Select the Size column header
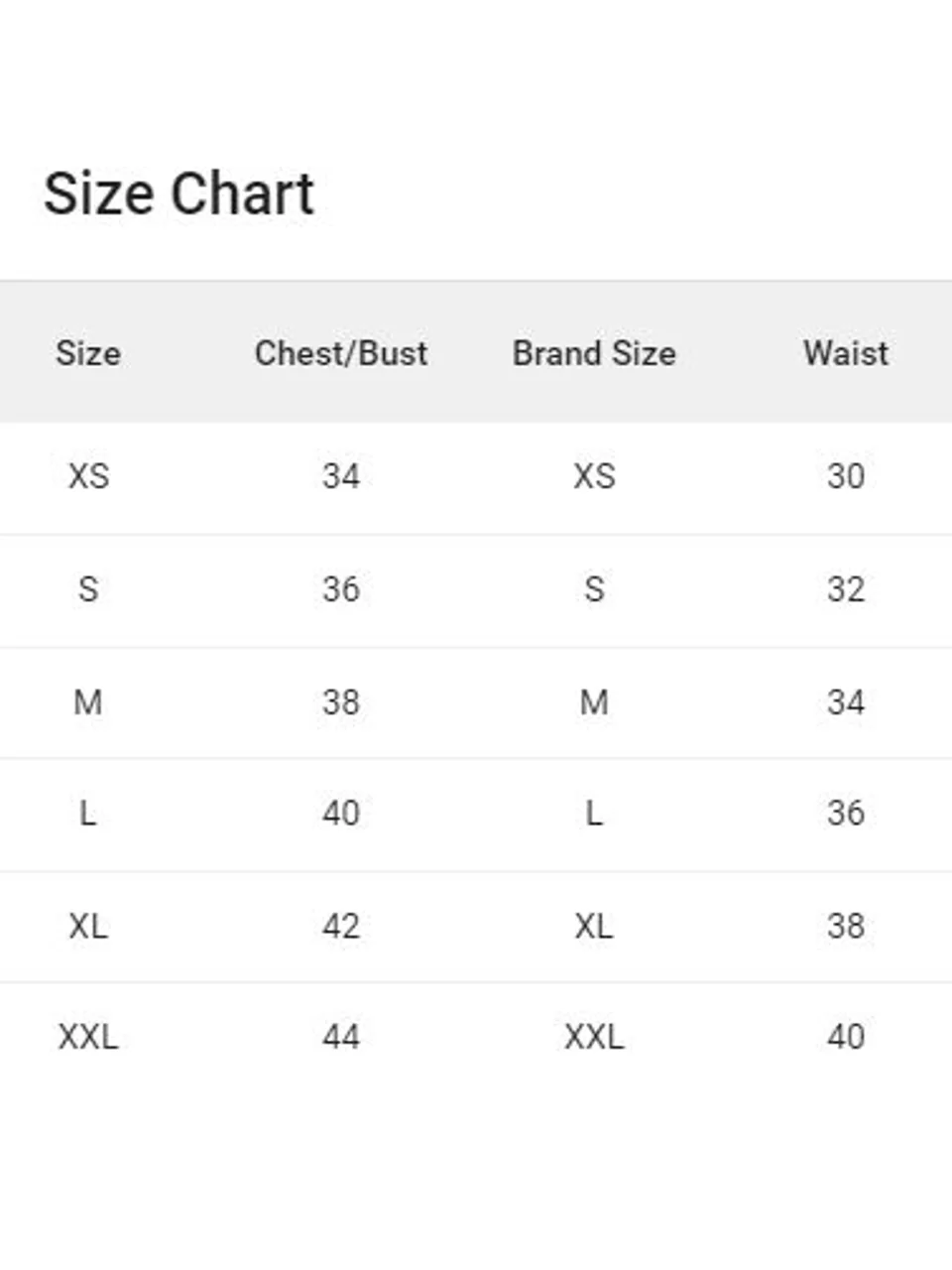 coord(88,353)
